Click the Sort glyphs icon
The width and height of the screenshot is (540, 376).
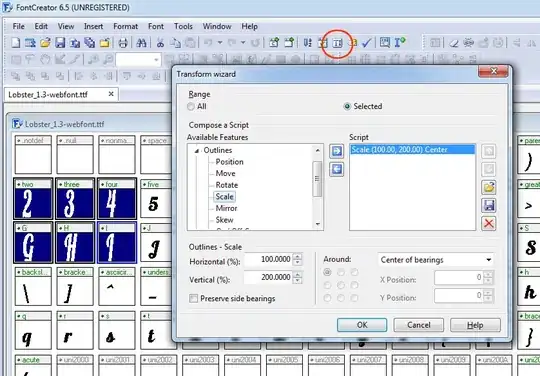click(308, 43)
